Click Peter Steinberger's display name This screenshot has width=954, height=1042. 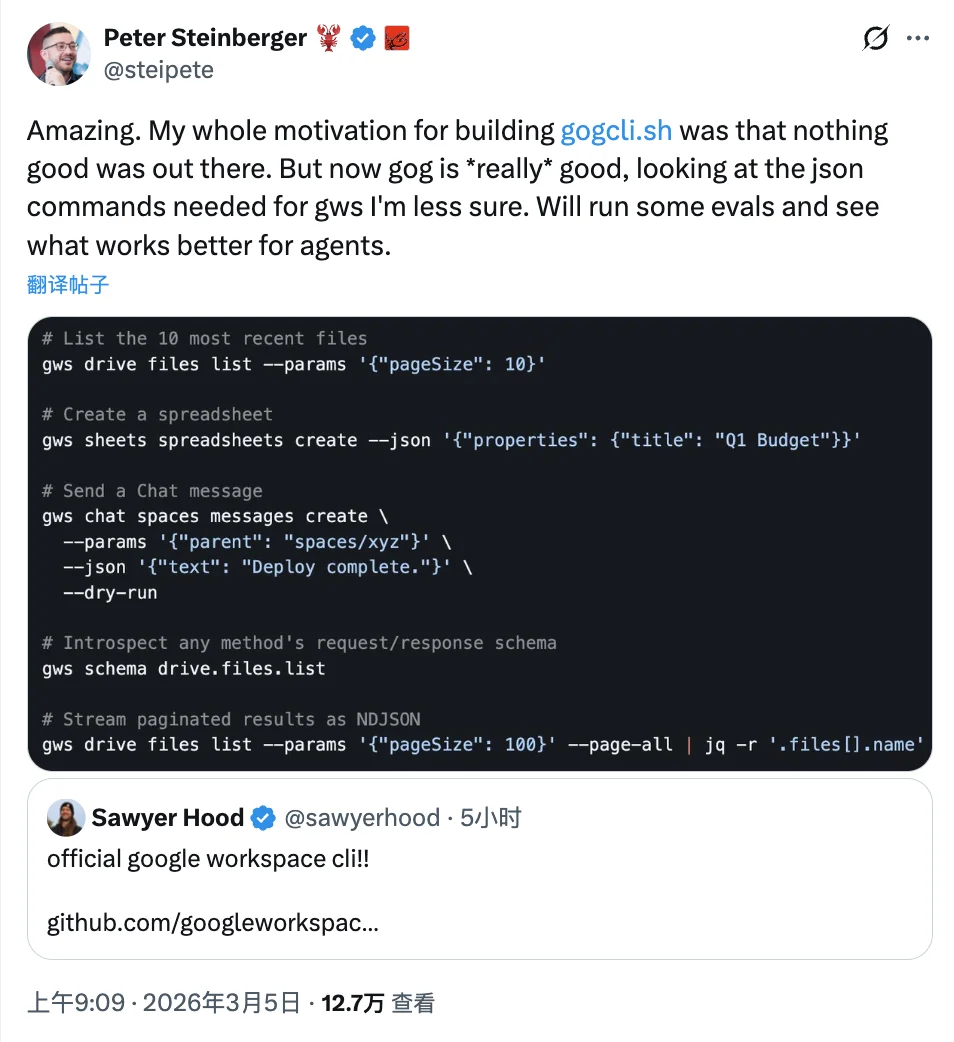coord(205,37)
